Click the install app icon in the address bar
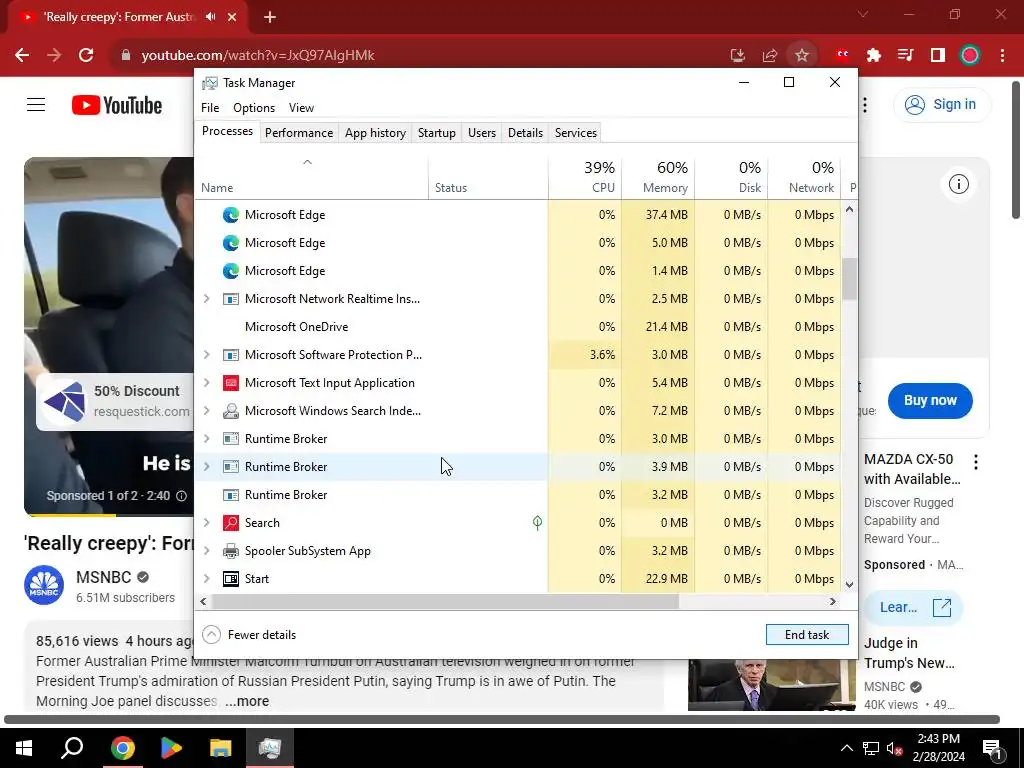1024x768 pixels. (x=738, y=56)
